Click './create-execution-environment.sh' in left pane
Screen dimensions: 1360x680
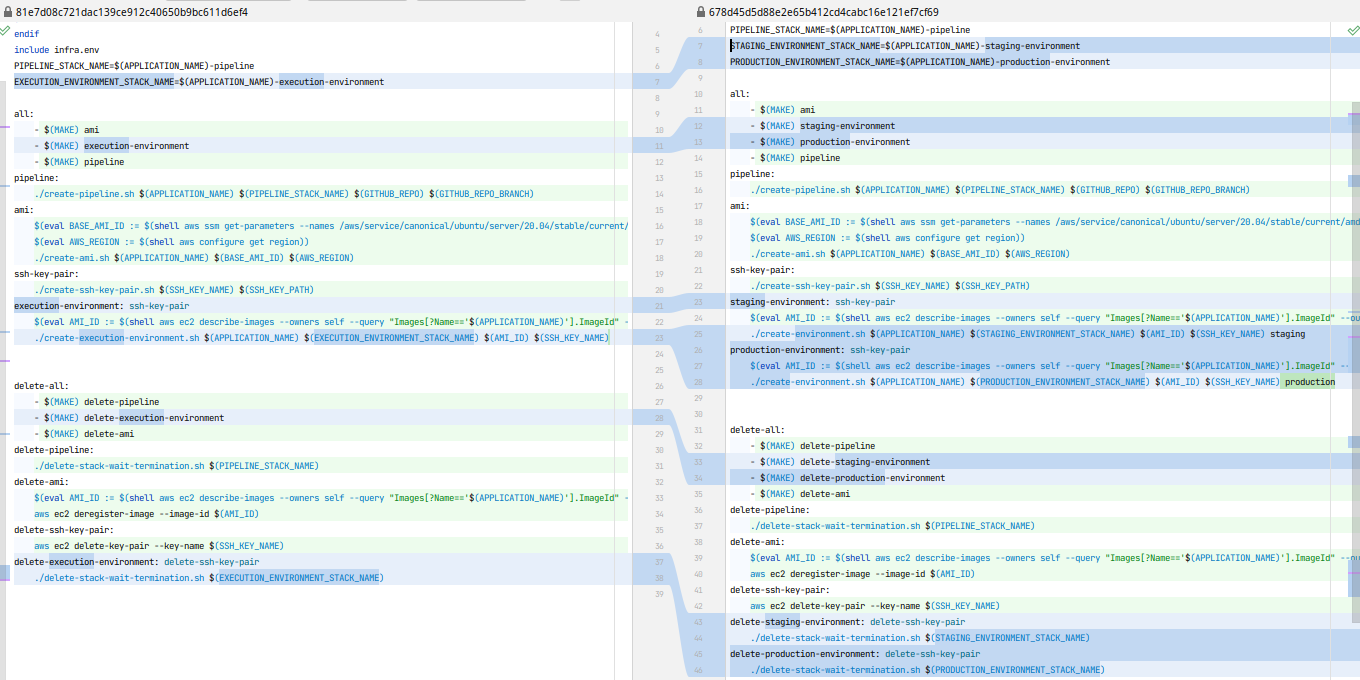[x=117, y=338]
